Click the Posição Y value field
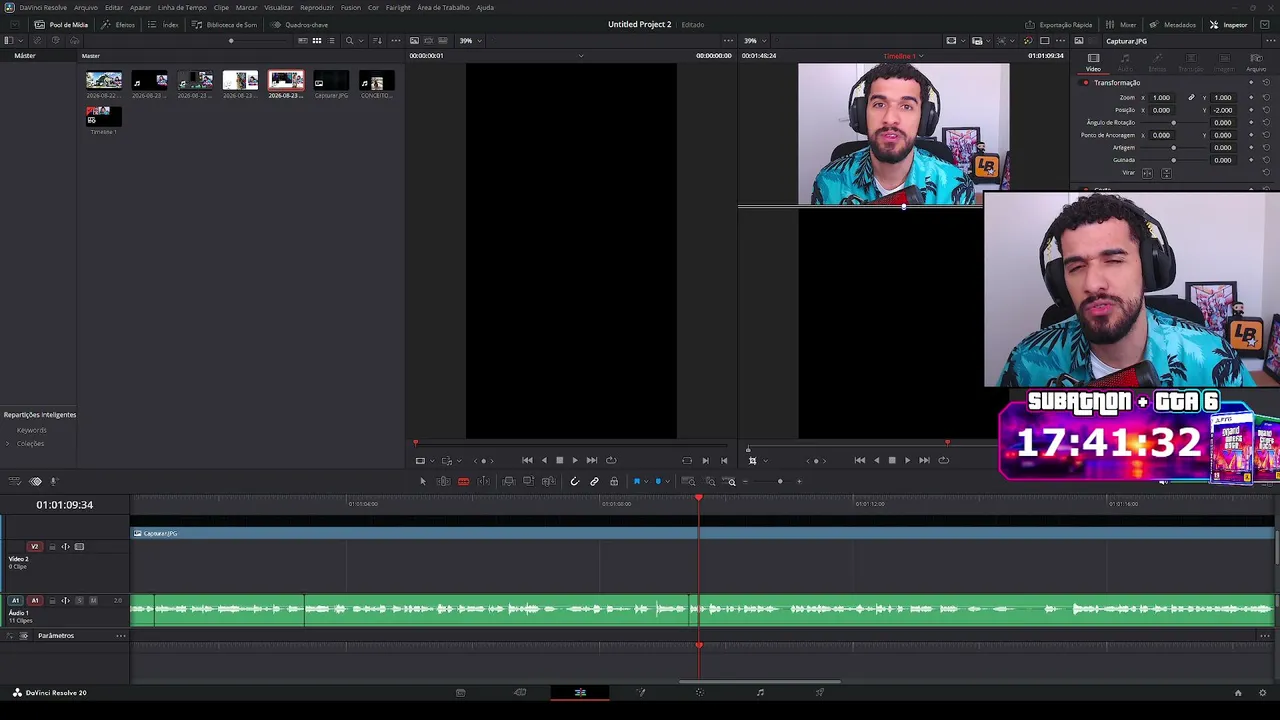This screenshot has width=1280, height=720. (1222, 110)
